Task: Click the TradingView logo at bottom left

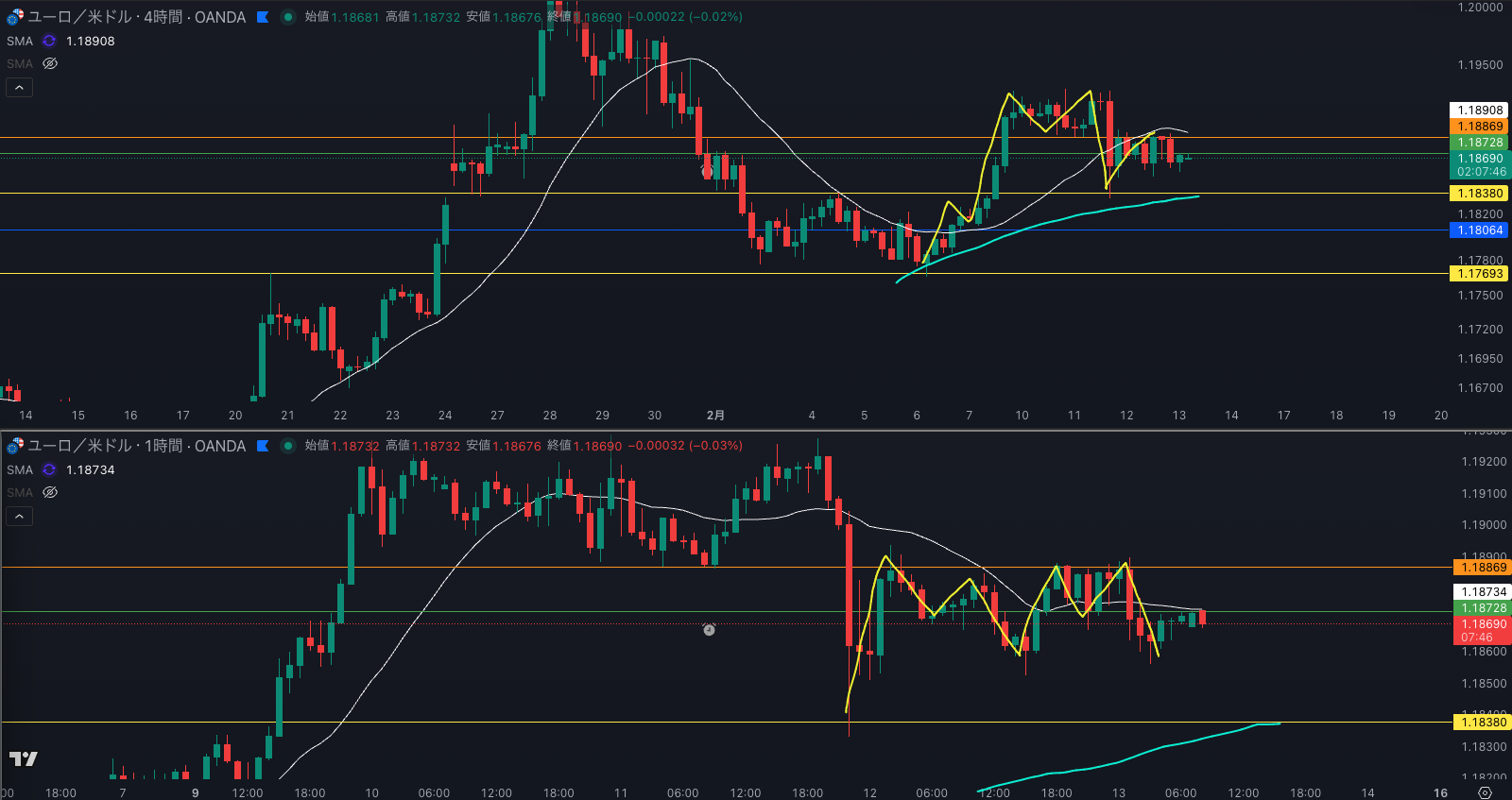Action: pyautogui.click(x=24, y=758)
